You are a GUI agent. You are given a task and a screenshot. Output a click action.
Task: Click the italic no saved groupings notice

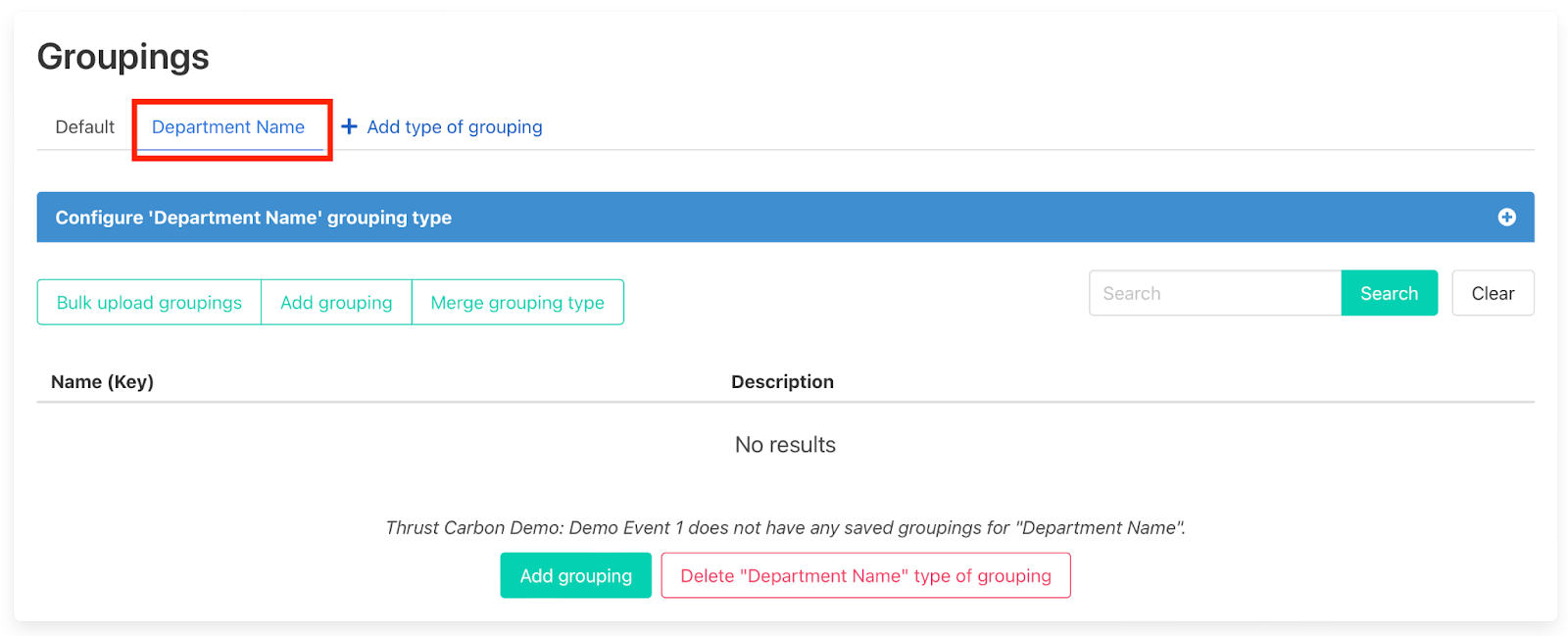(x=785, y=528)
